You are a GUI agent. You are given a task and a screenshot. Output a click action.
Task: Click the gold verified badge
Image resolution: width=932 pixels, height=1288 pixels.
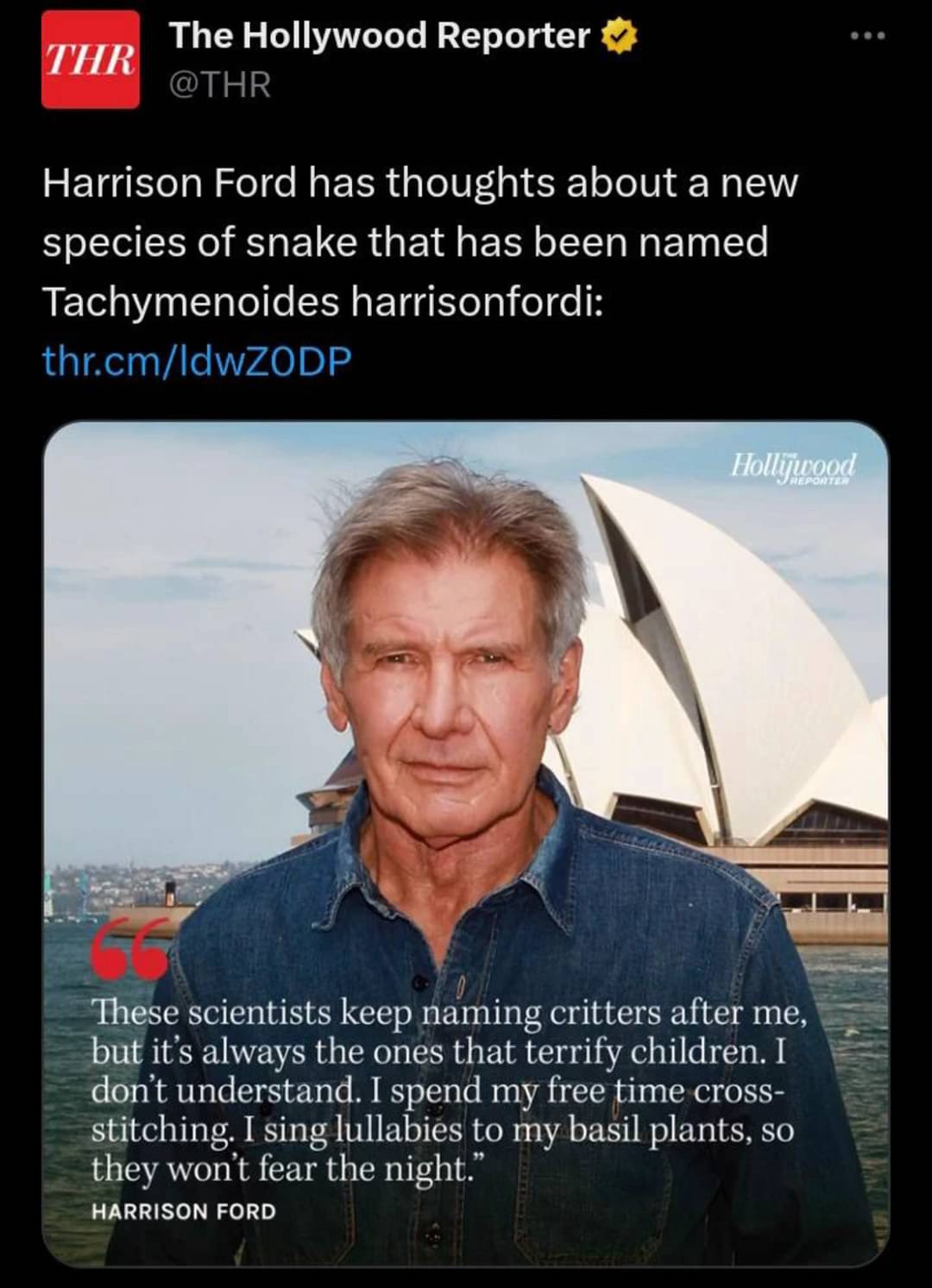[619, 36]
